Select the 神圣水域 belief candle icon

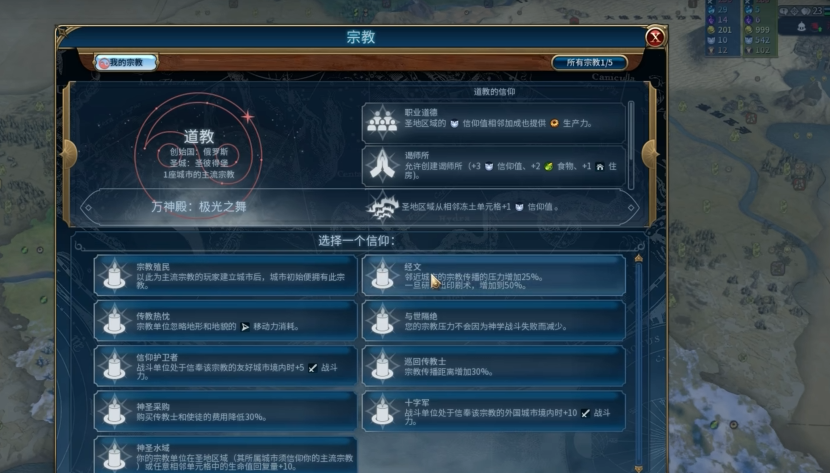point(114,455)
